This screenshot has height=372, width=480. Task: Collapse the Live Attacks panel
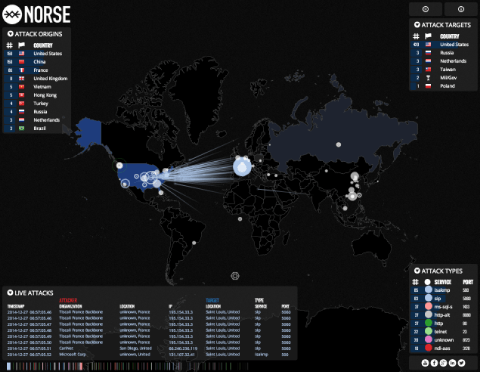[x=10, y=293]
